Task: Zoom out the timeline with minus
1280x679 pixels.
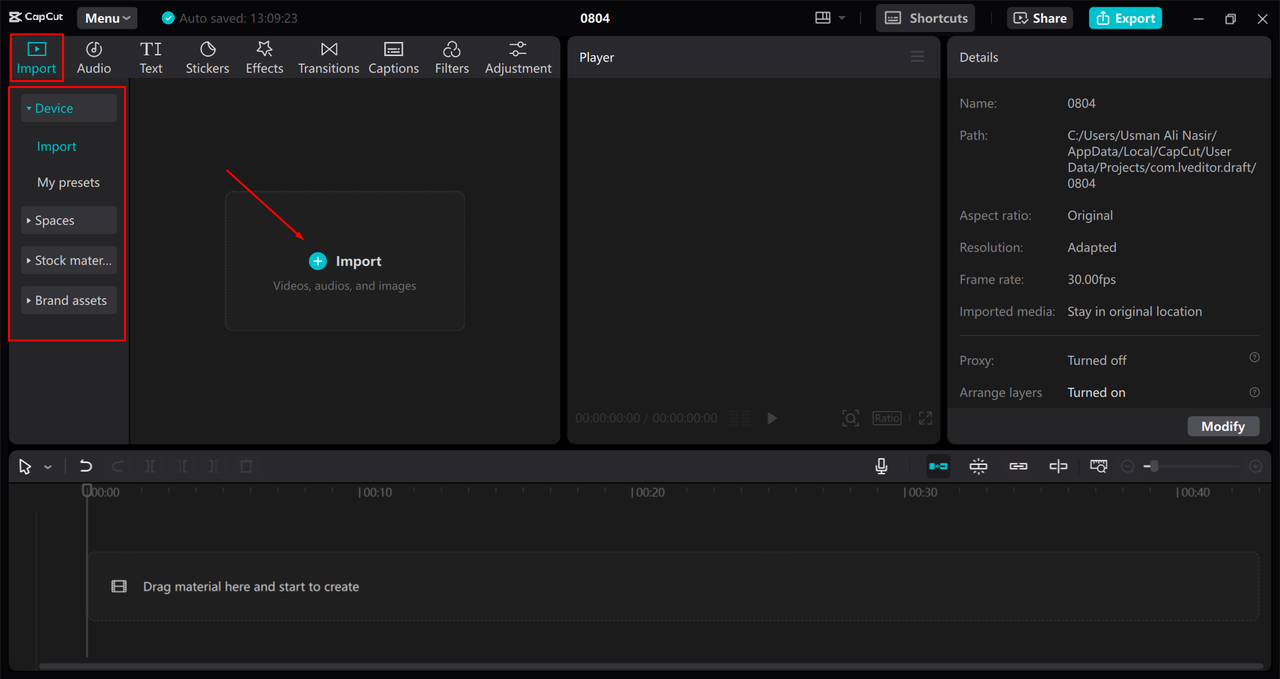Action: pos(1127,466)
